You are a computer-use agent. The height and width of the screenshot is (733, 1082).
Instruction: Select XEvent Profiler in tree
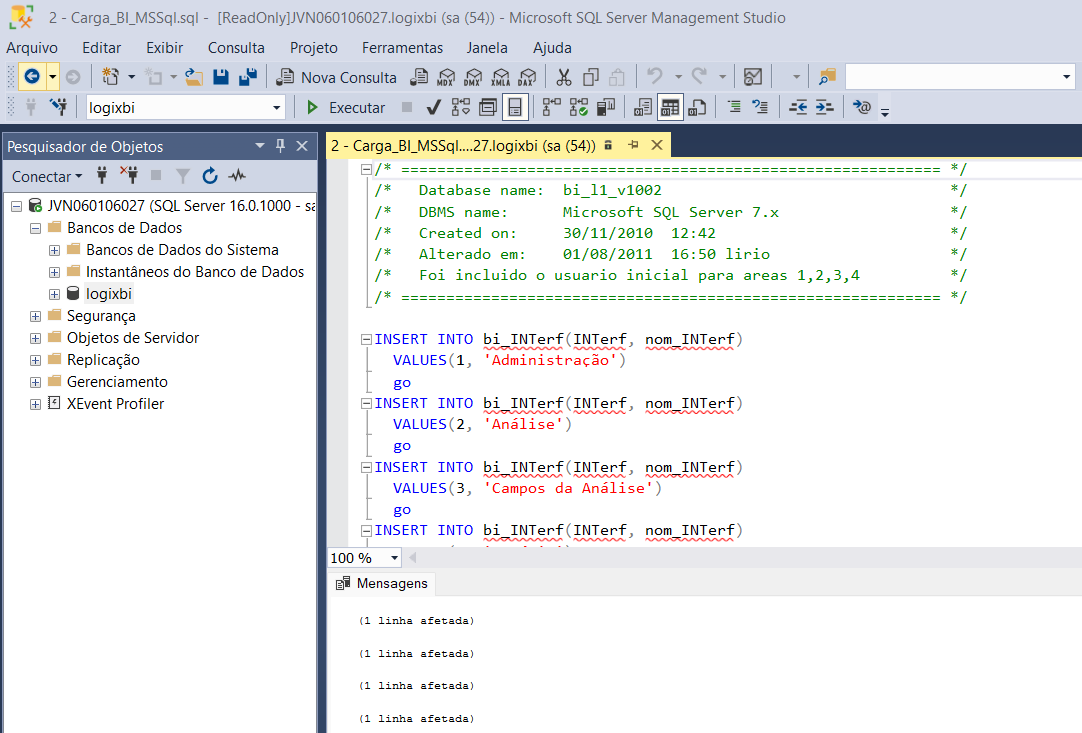pyautogui.click(x=115, y=404)
